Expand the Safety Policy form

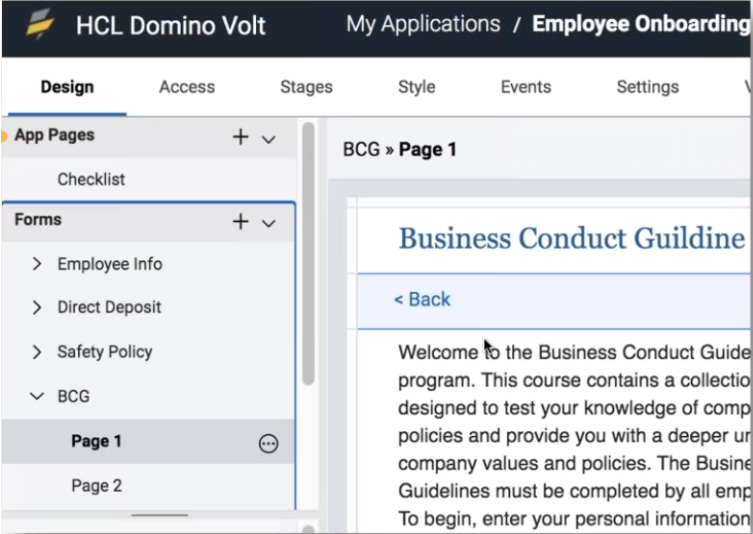[37, 352]
